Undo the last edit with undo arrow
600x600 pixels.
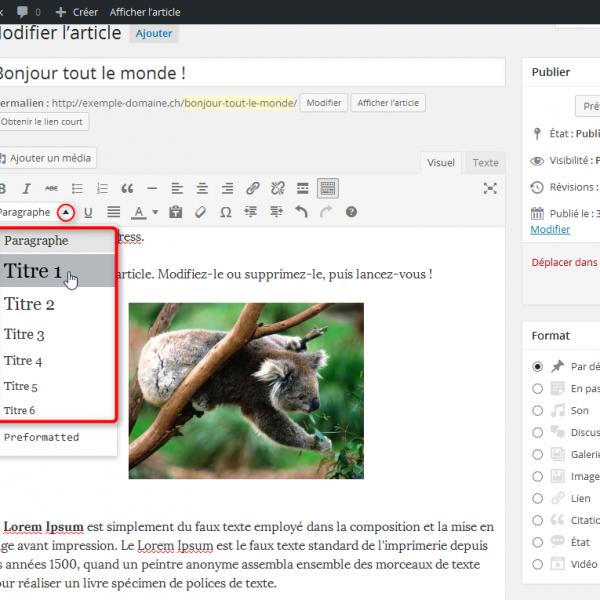point(302,212)
